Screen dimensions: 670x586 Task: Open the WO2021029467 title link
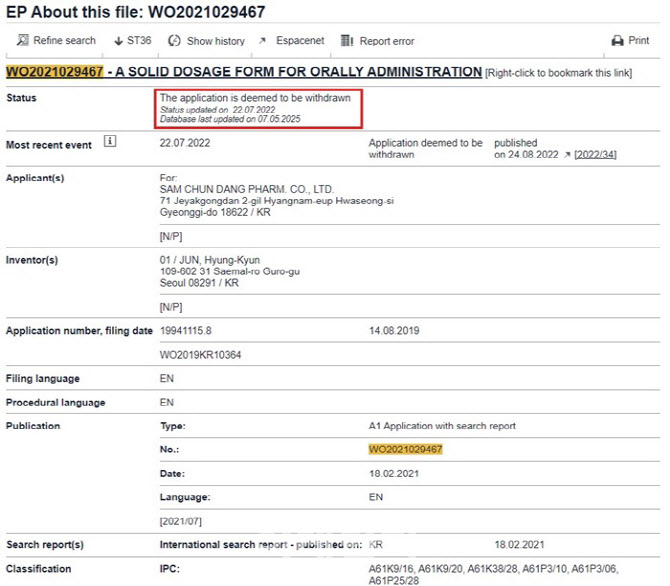click(x=244, y=72)
